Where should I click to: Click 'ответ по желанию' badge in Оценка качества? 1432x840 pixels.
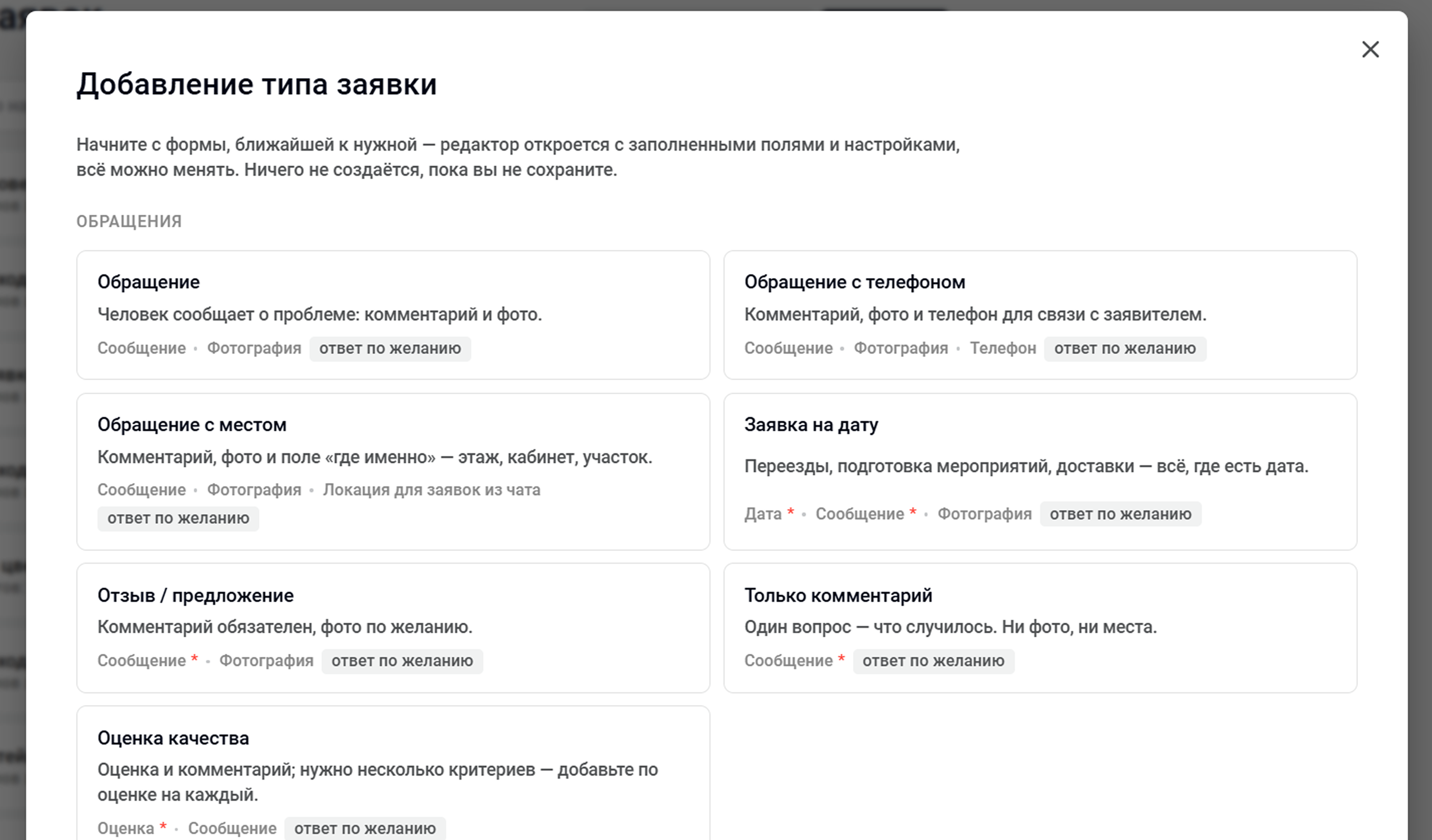point(365,829)
